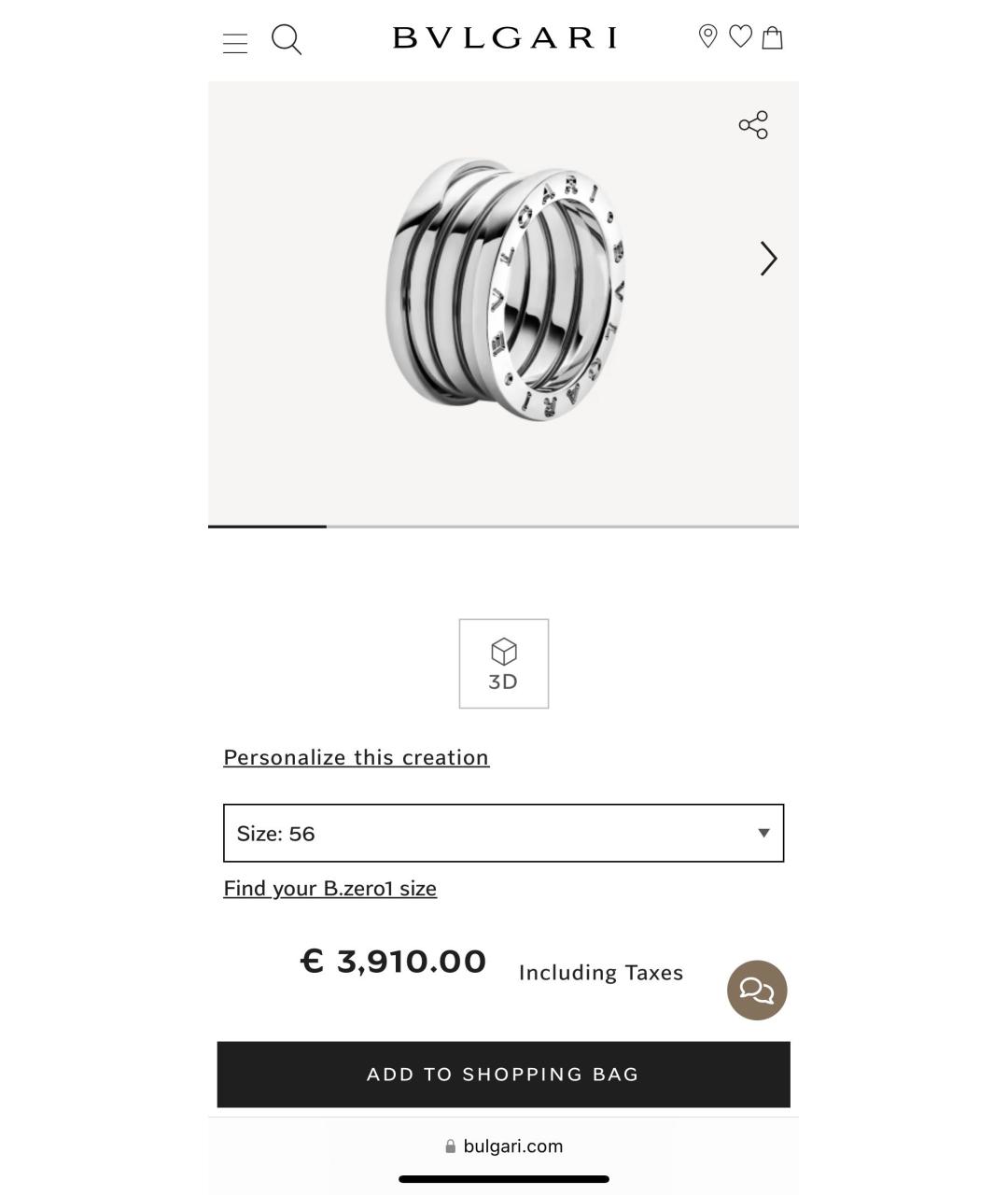Expand the hamburger navigation menu

click(x=235, y=40)
